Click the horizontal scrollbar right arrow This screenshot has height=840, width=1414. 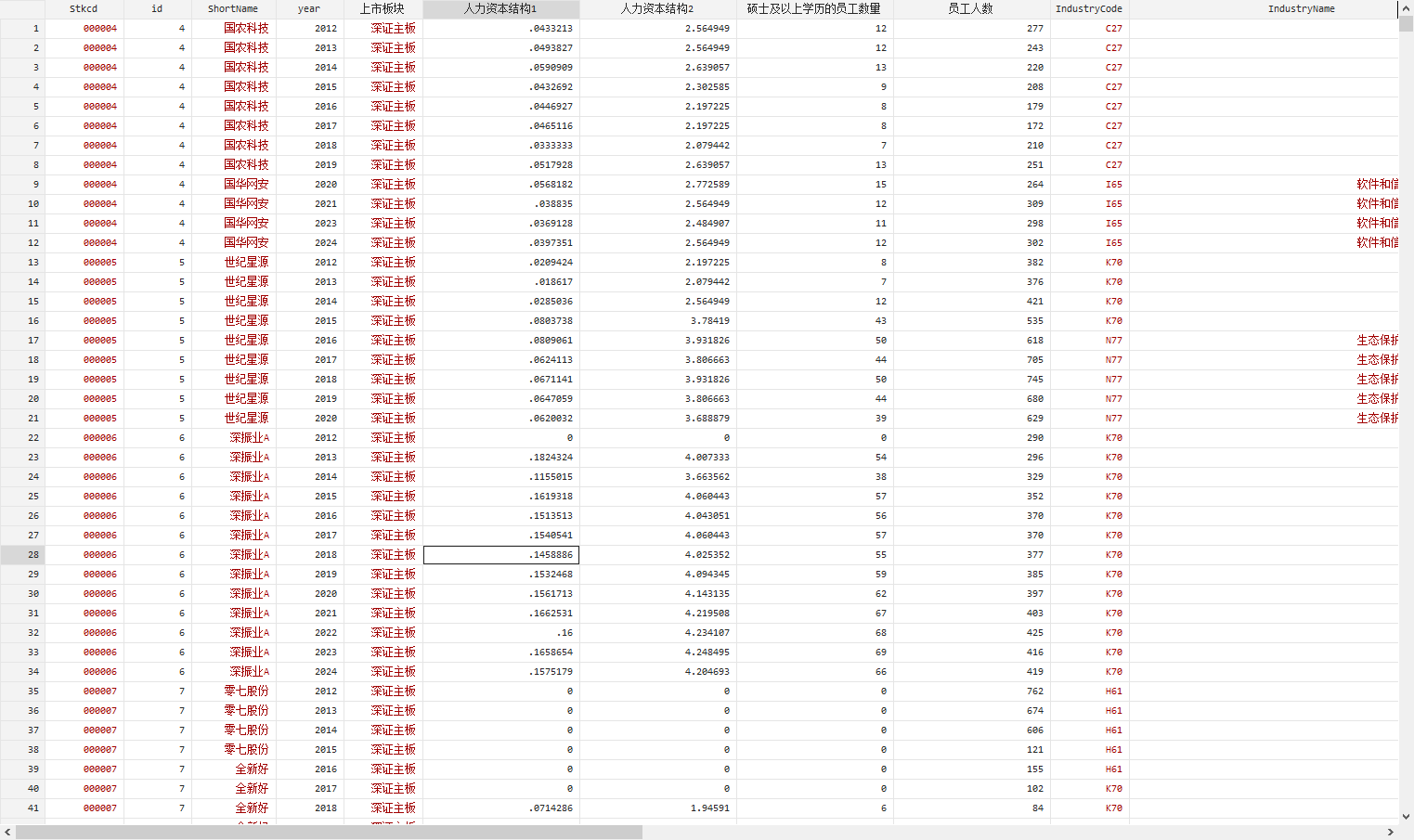[1391, 833]
